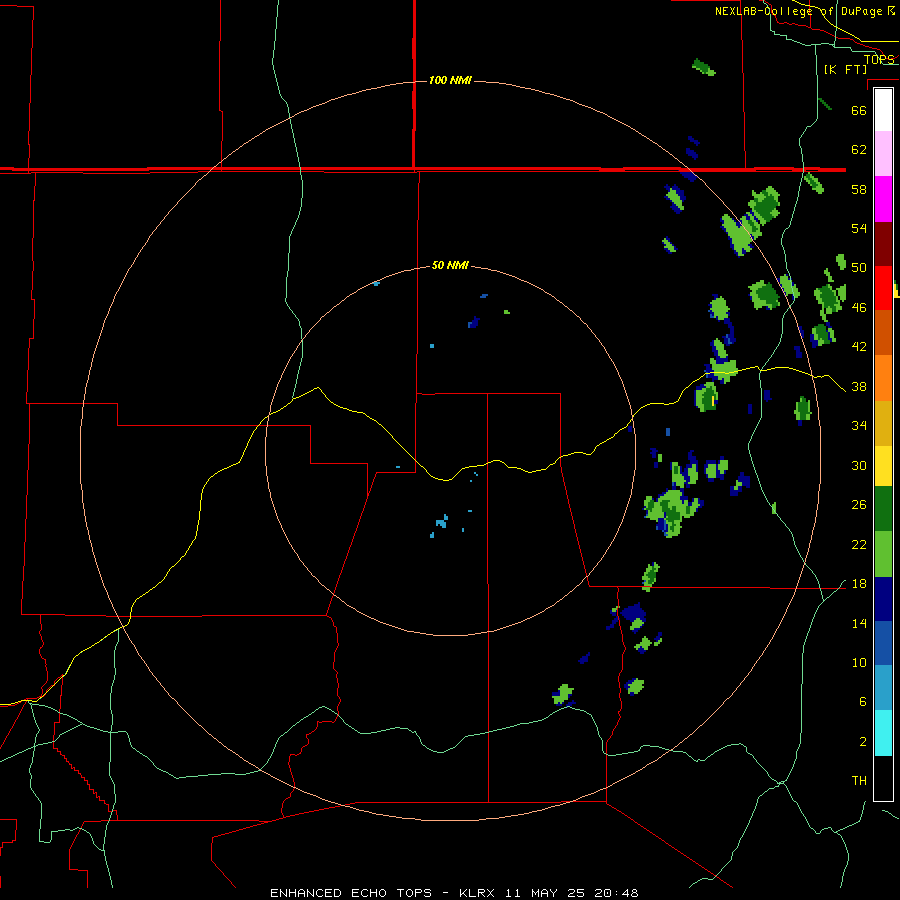Viewport: 900px width, 900px height.
Task: Click the legend value 2
Action: (863, 742)
